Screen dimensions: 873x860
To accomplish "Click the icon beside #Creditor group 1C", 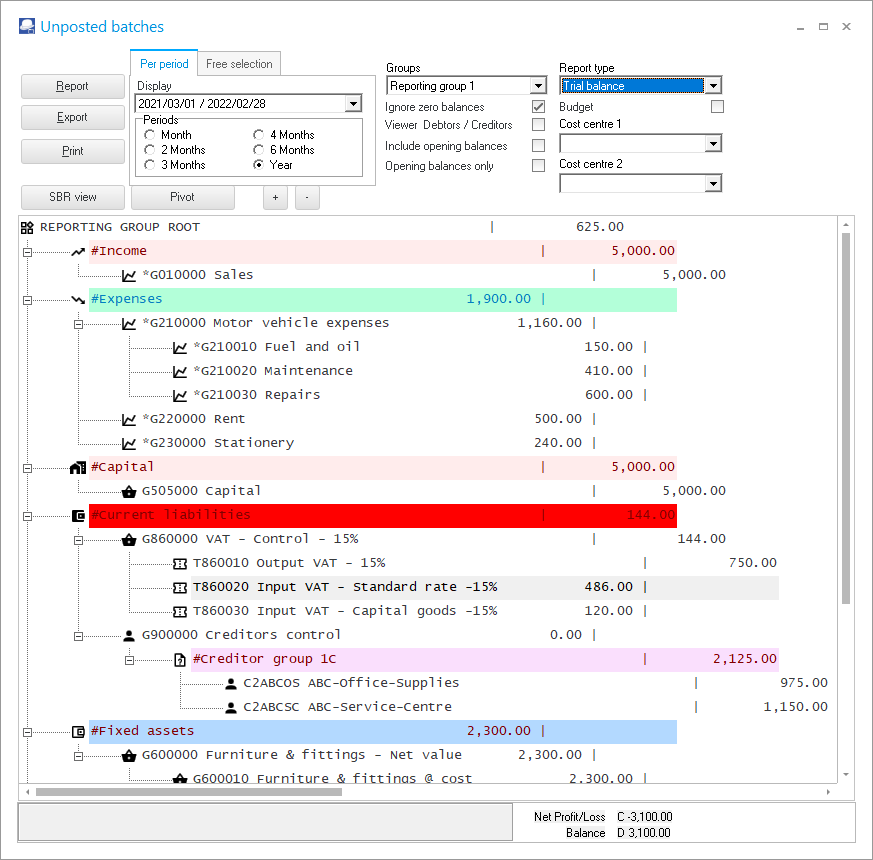I will (180, 659).
